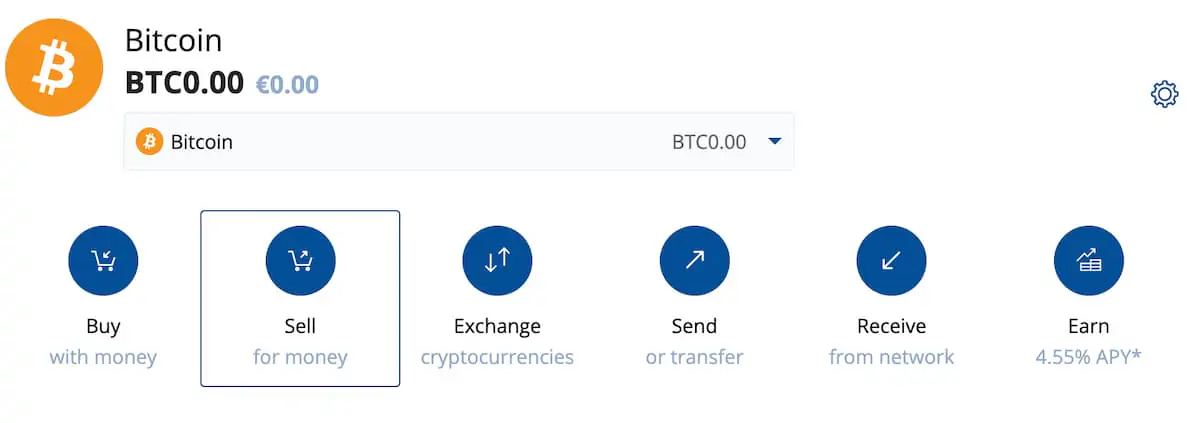Expand the Bitcoin wallet dropdown arrow
The width and height of the screenshot is (1200, 423).
(774, 142)
